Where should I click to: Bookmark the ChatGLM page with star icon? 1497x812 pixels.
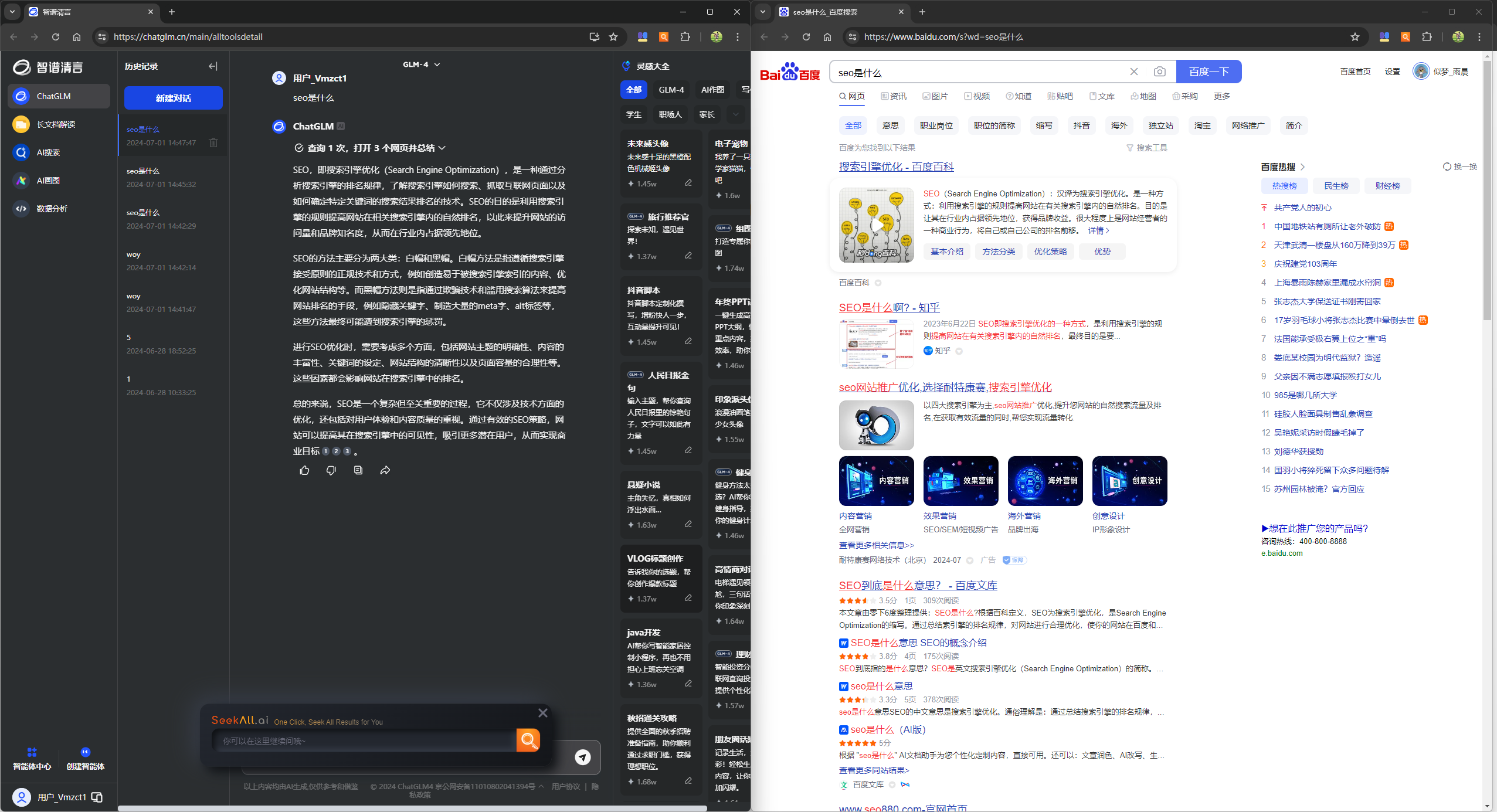pyautogui.click(x=613, y=37)
